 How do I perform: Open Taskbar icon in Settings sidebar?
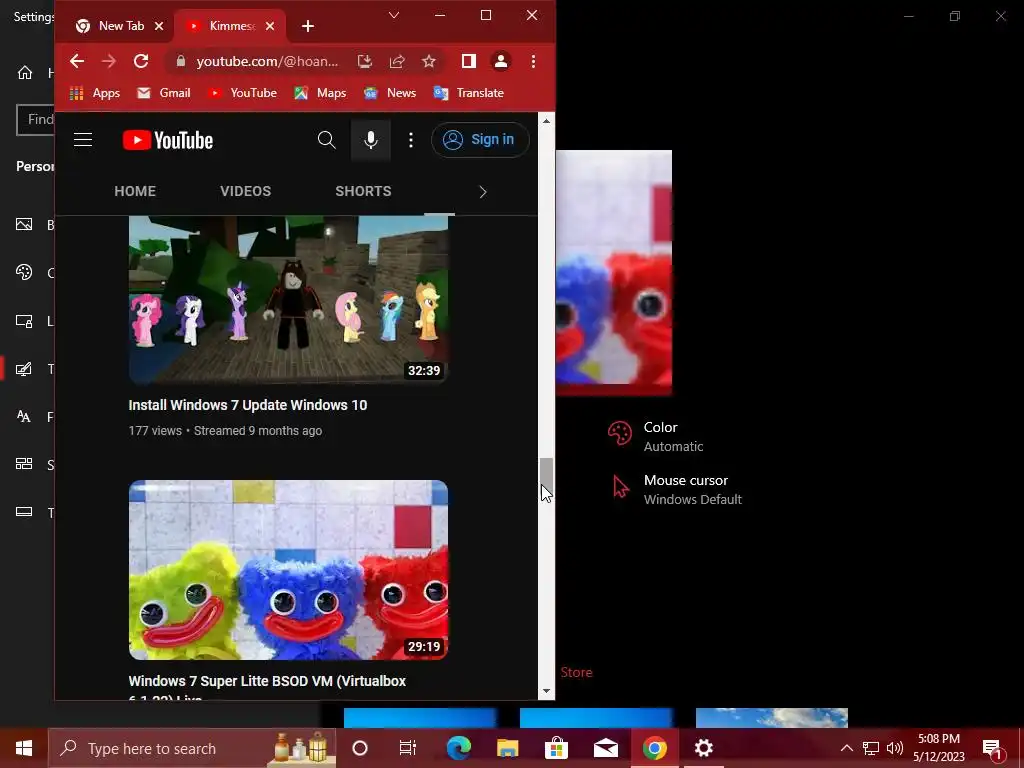point(24,512)
